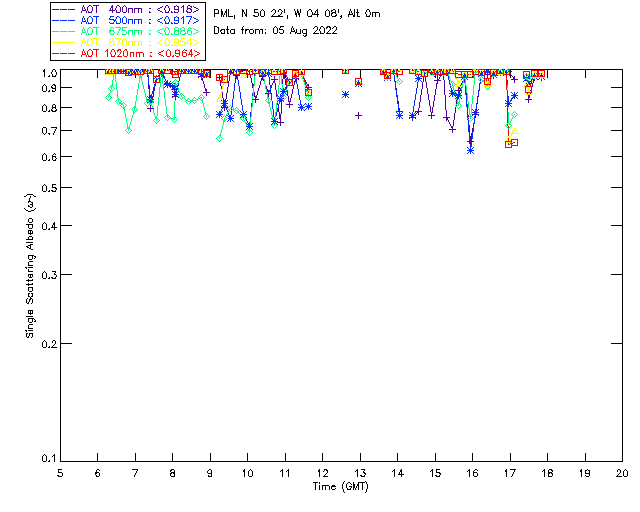640x512 pixels.
Task: Click the 0.4 y-axis tick label
Action: (x=49, y=226)
